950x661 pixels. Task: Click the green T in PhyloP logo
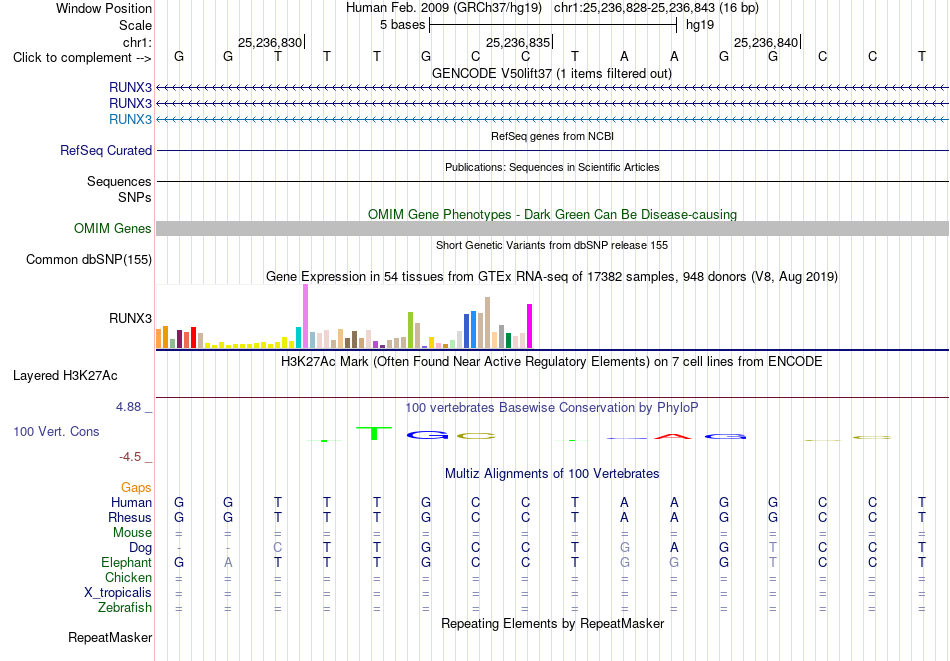(x=374, y=433)
